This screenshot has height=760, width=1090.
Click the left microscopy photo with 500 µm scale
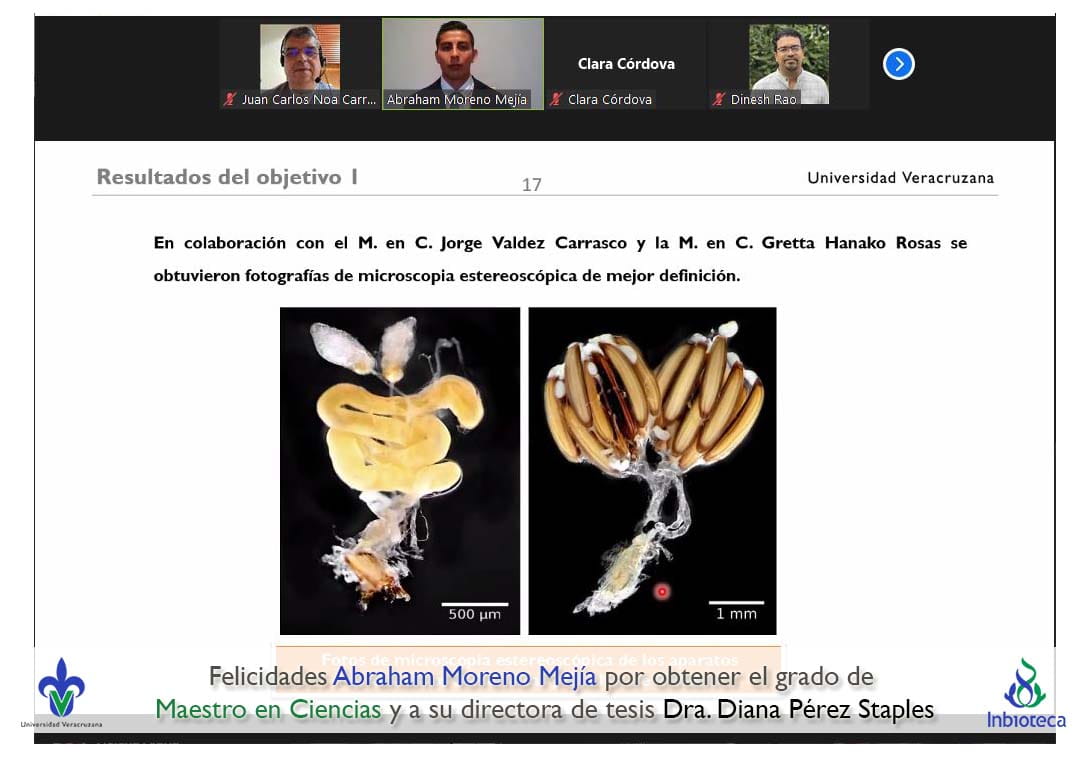click(x=400, y=470)
